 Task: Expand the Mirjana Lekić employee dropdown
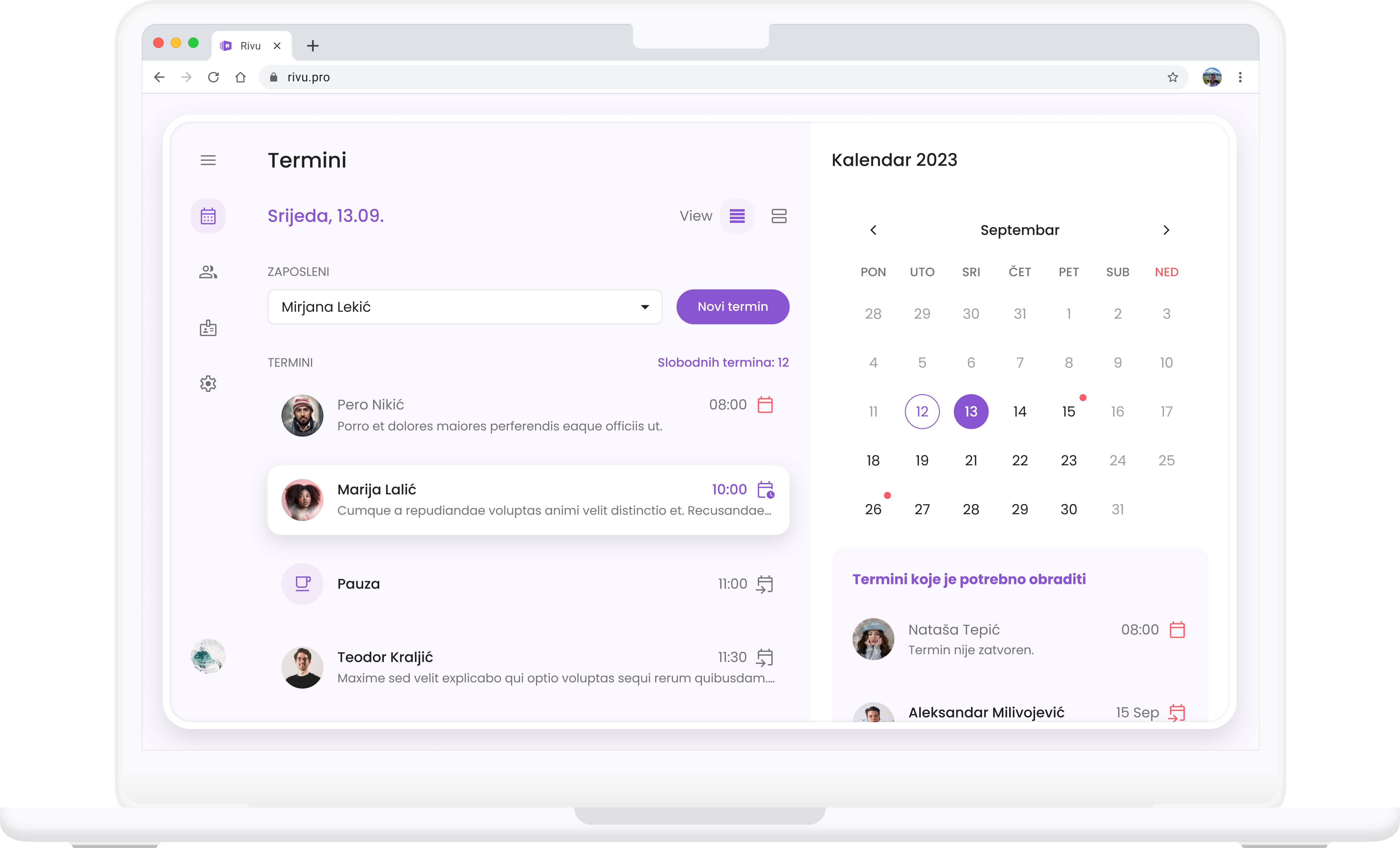tap(644, 307)
